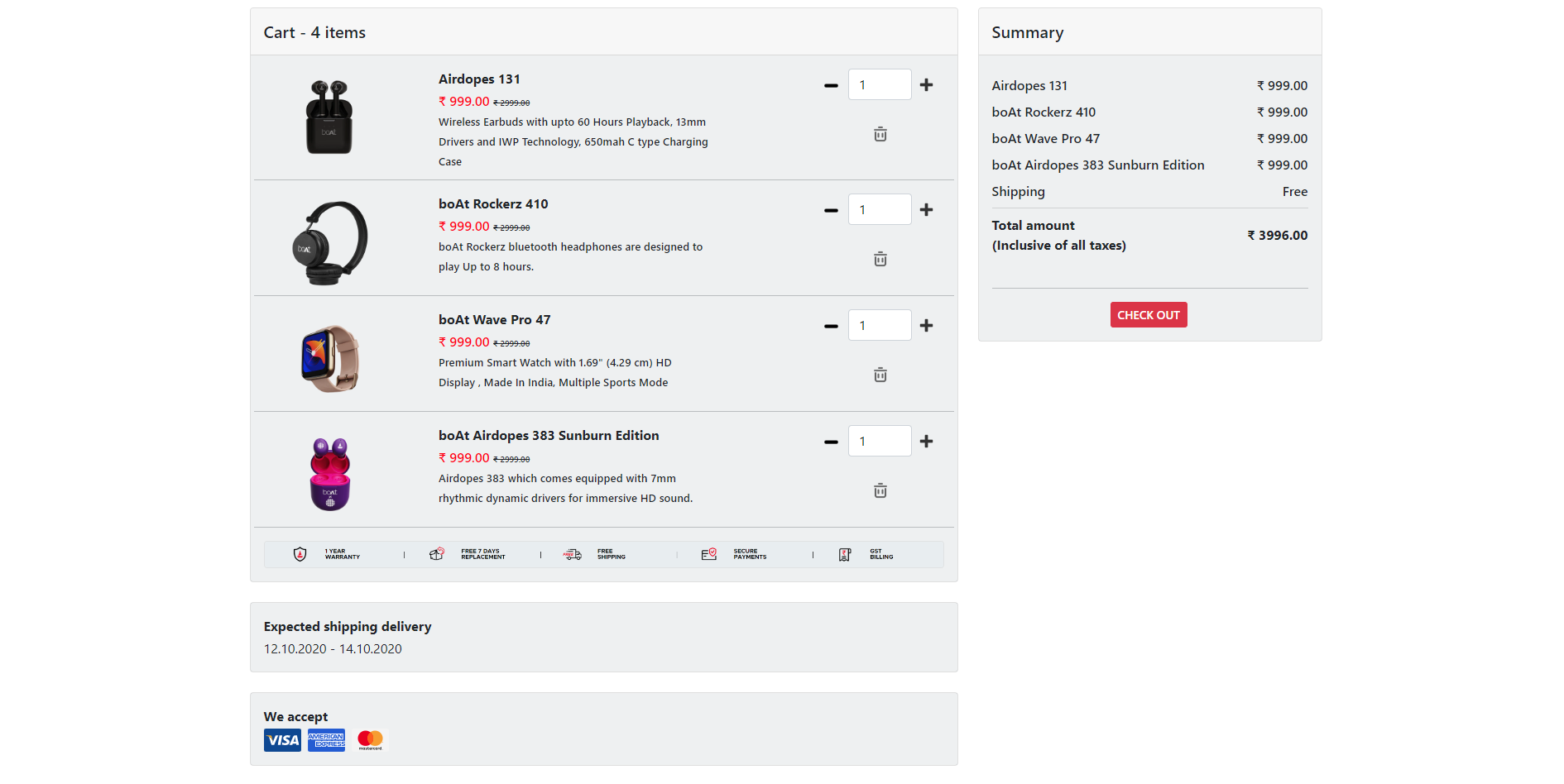Click the 'Shipping' label in the Summary
Screen dimensions: 1564x784
[1019, 192]
